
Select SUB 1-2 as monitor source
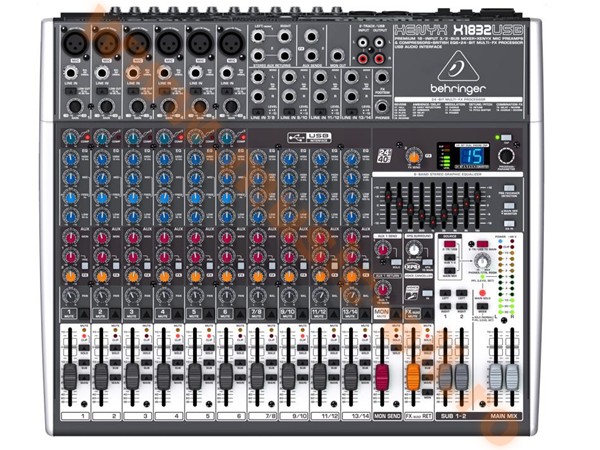(x=450, y=258)
